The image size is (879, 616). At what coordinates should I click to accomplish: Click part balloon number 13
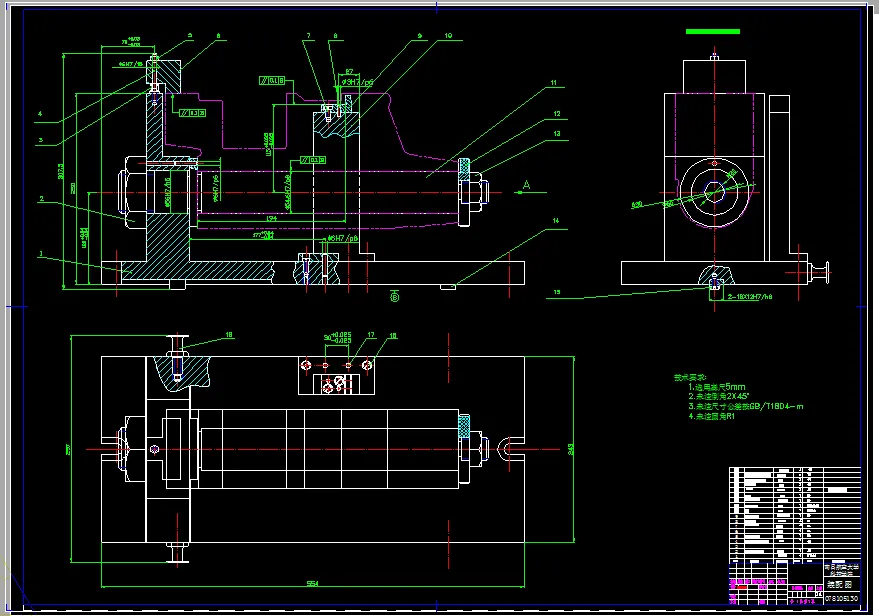pos(557,133)
